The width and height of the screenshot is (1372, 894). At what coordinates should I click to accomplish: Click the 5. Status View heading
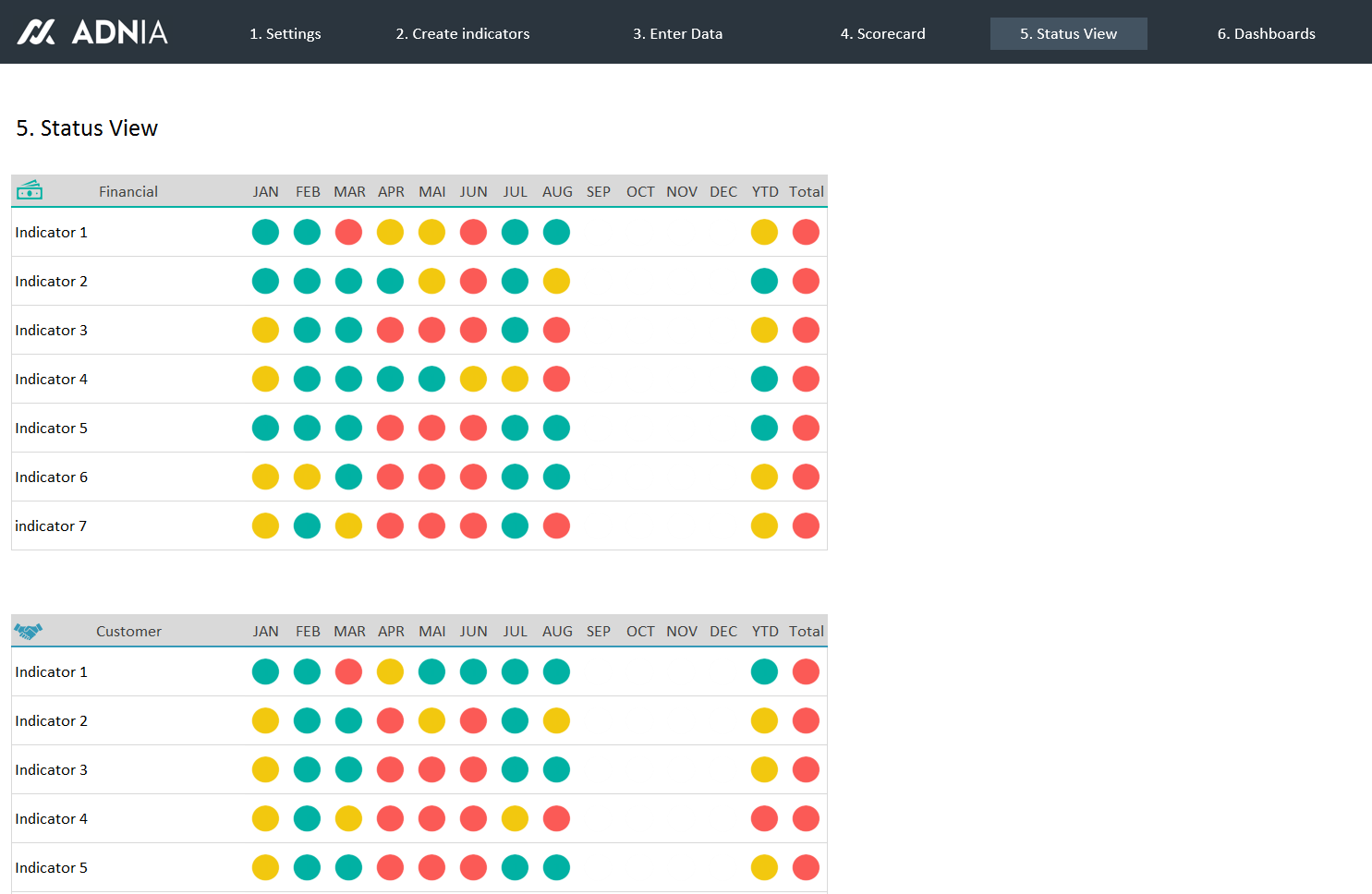click(x=87, y=128)
